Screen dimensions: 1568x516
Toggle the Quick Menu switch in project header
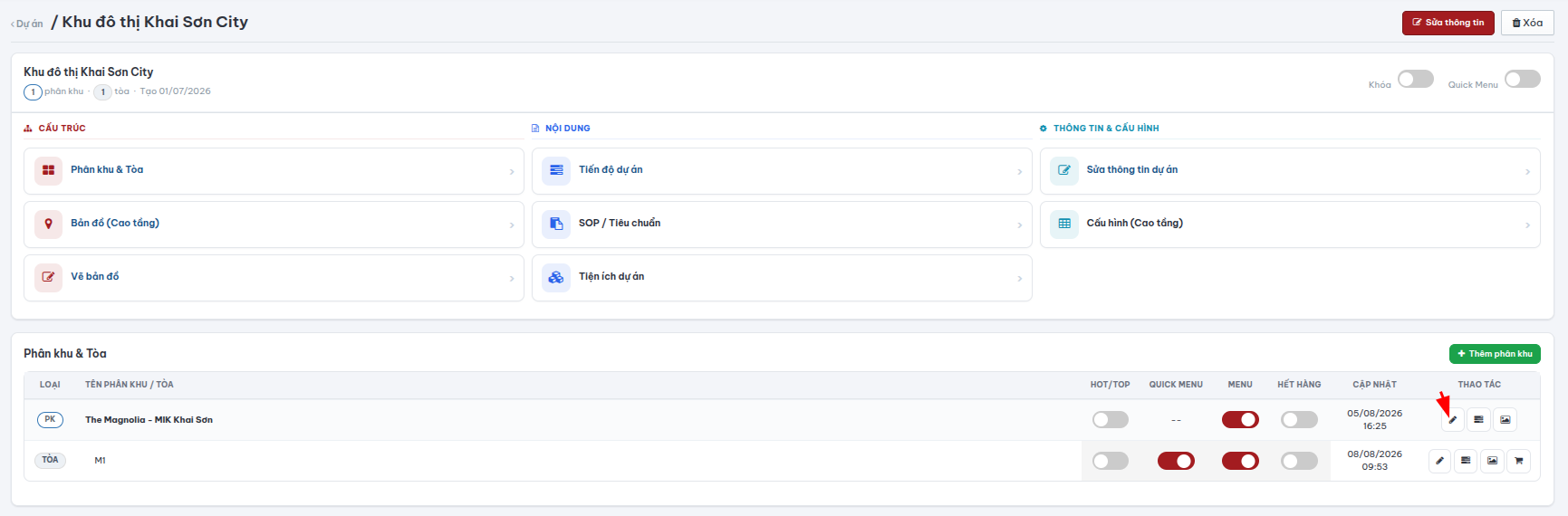(1523, 80)
